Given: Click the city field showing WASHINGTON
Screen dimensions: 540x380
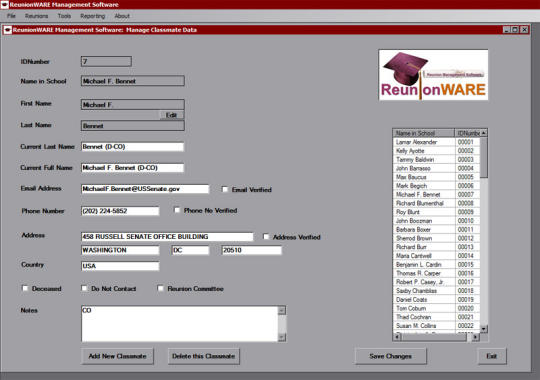Looking at the screenshot, I should tap(120, 250).
